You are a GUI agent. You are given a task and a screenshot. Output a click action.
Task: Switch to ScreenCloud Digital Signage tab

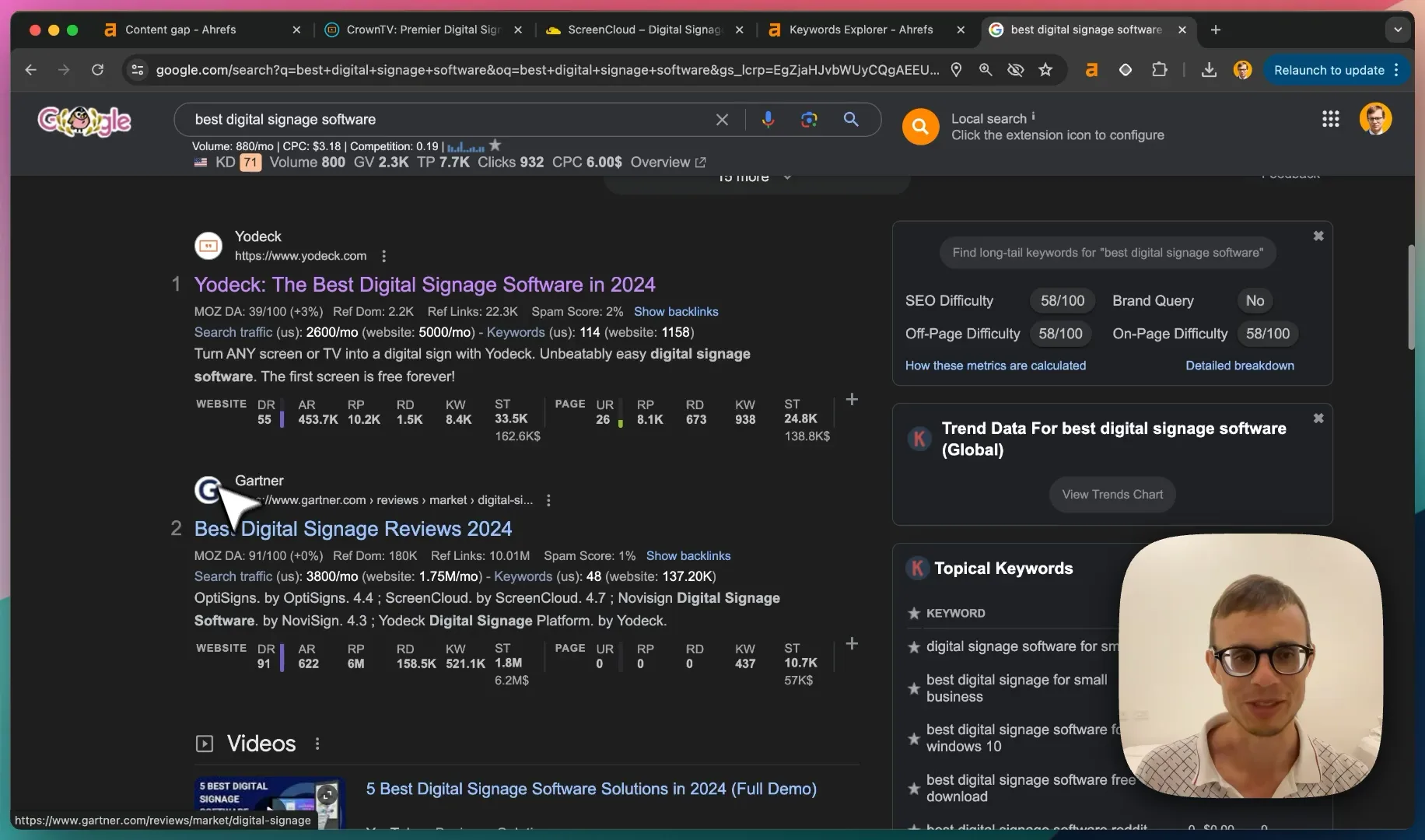pyautogui.click(x=646, y=30)
